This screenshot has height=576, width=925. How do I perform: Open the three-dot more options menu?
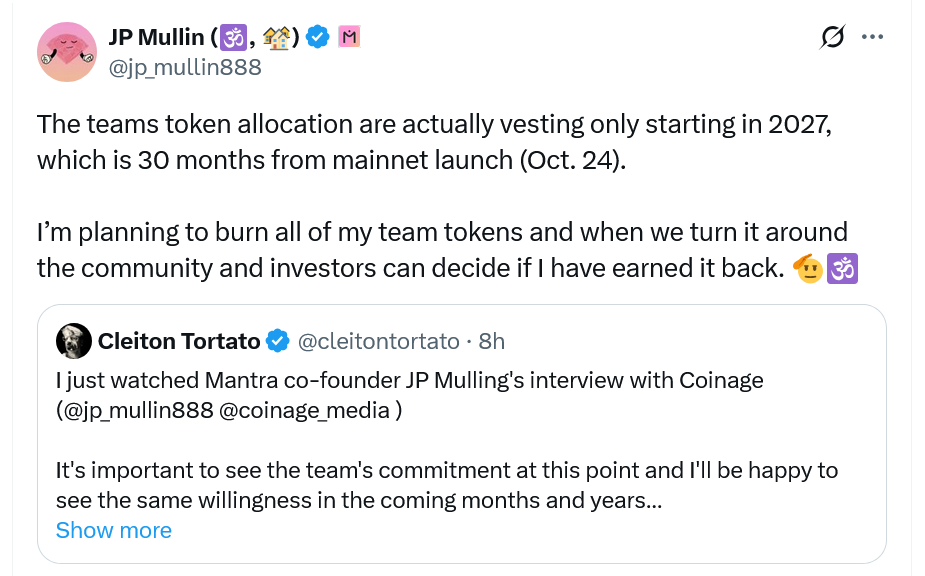click(872, 38)
